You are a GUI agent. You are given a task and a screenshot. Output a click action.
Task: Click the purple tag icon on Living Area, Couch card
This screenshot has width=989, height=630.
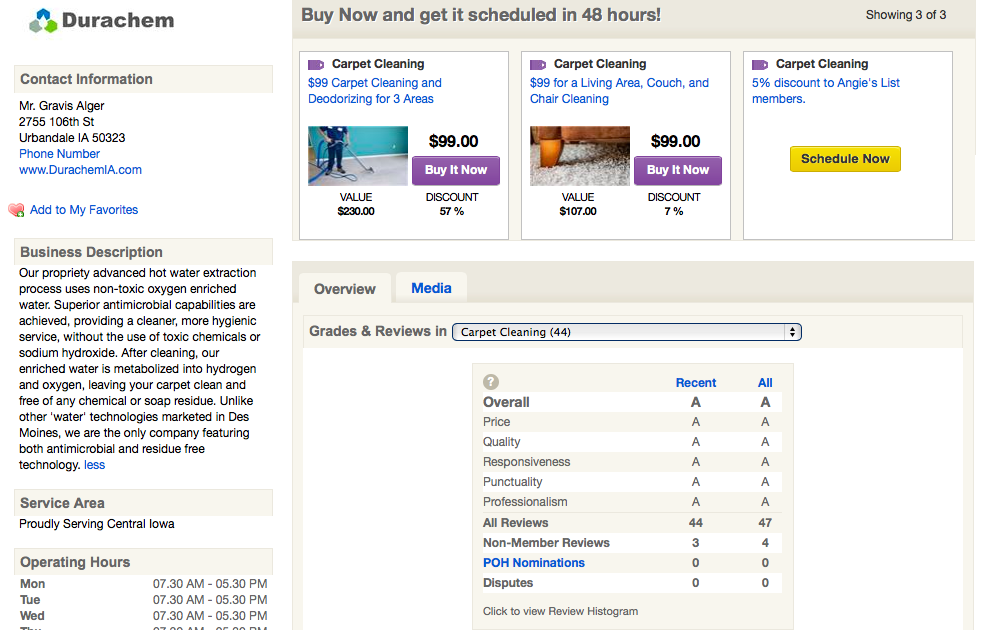pos(538,64)
